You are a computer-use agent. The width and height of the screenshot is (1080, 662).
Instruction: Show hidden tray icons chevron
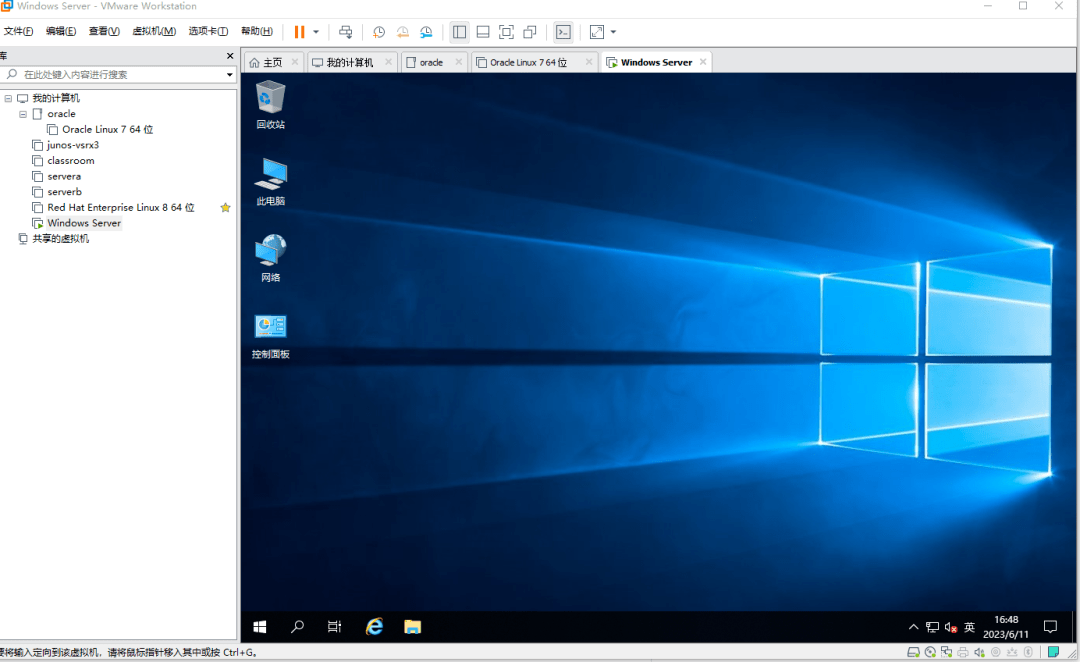click(913, 627)
